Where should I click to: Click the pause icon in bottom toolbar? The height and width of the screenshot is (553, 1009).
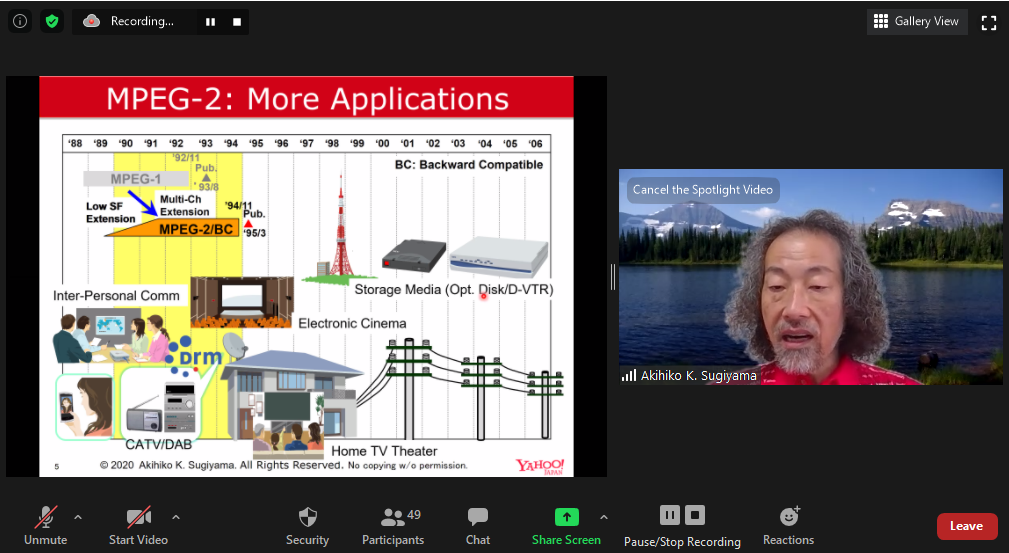pyautogui.click(x=669, y=515)
